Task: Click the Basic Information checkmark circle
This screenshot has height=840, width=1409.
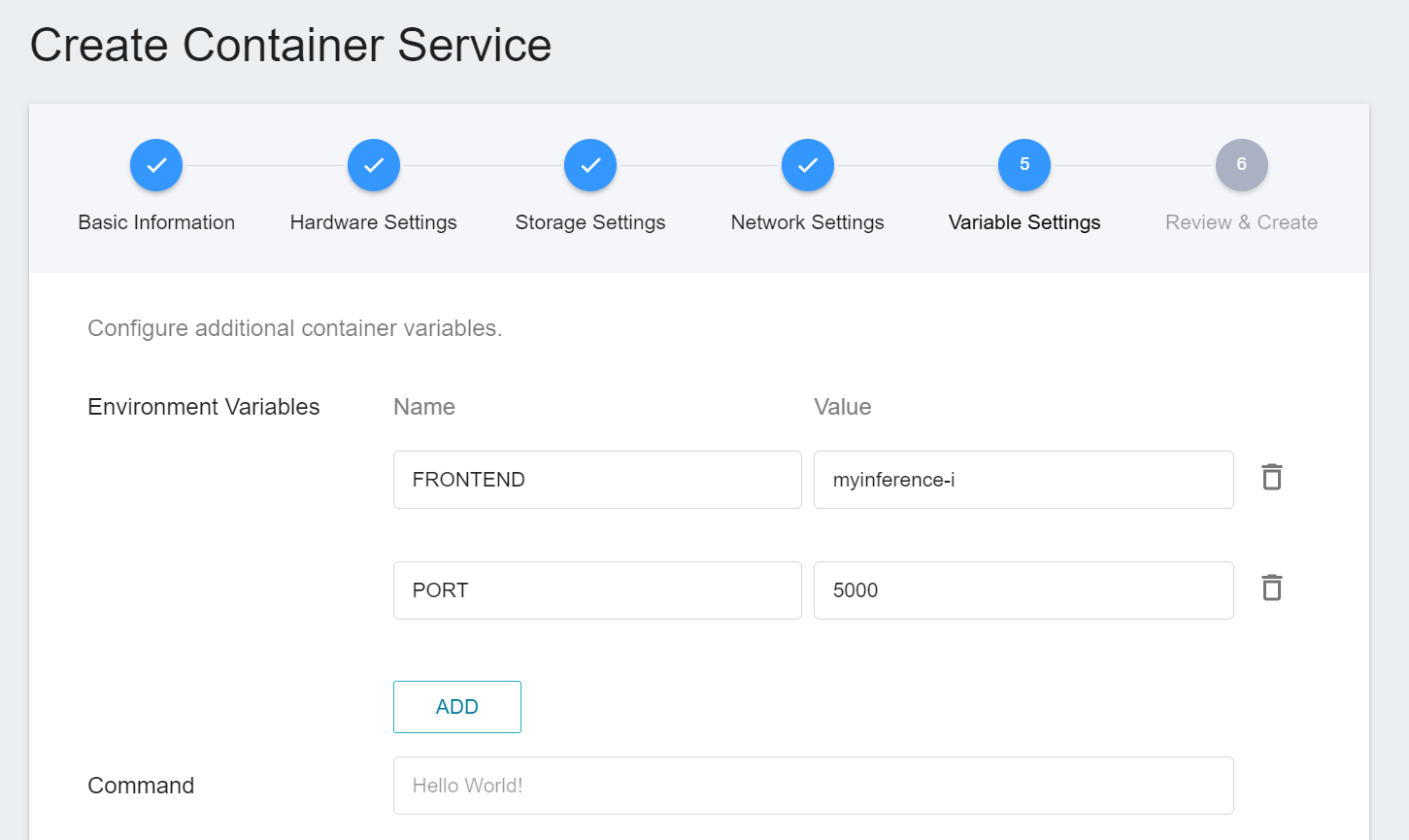Action: coord(156,165)
